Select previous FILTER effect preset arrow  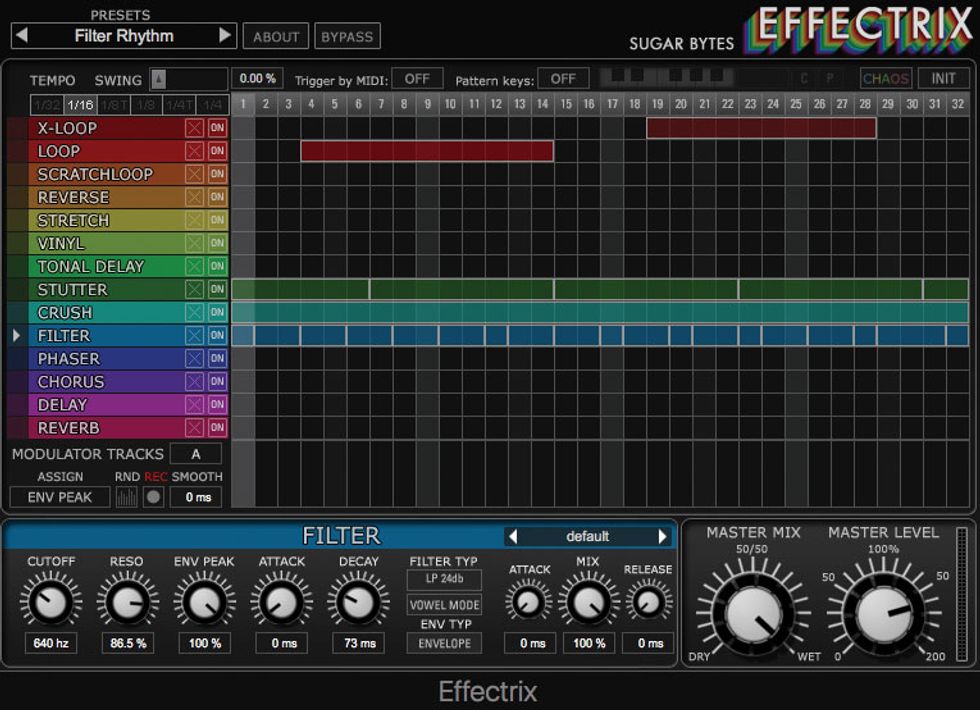[513, 536]
